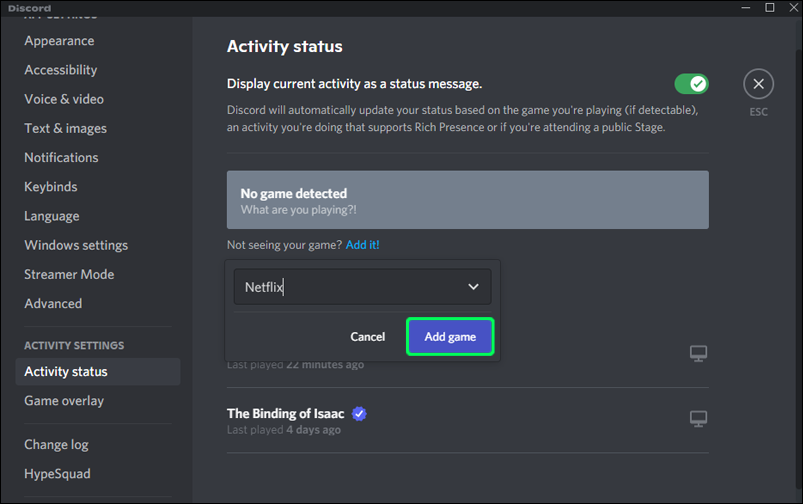Open Game overlay settings
The width and height of the screenshot is (803, 504).
point(64,401)
